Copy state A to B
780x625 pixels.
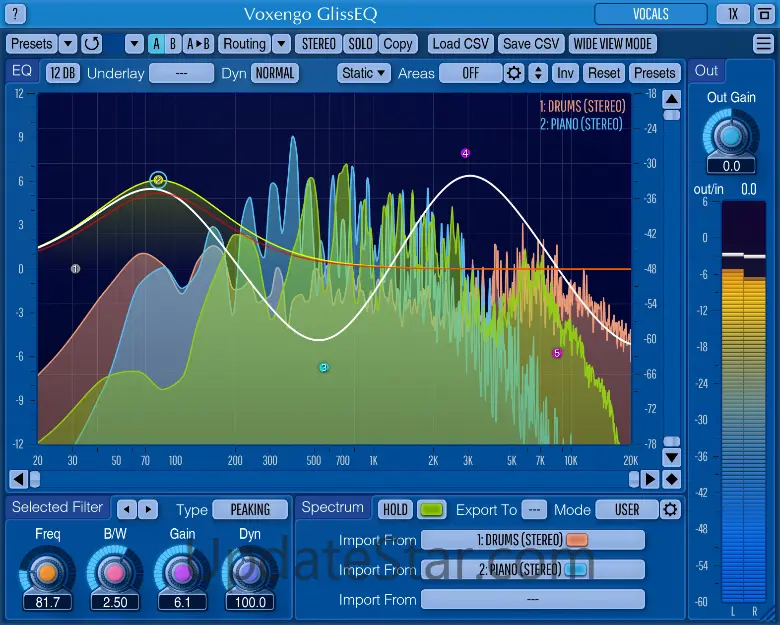(x=198, y=44)
